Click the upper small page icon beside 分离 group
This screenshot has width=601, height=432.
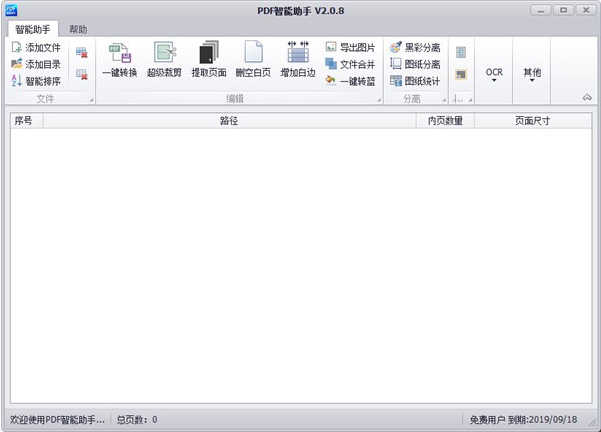coord(461,52)
